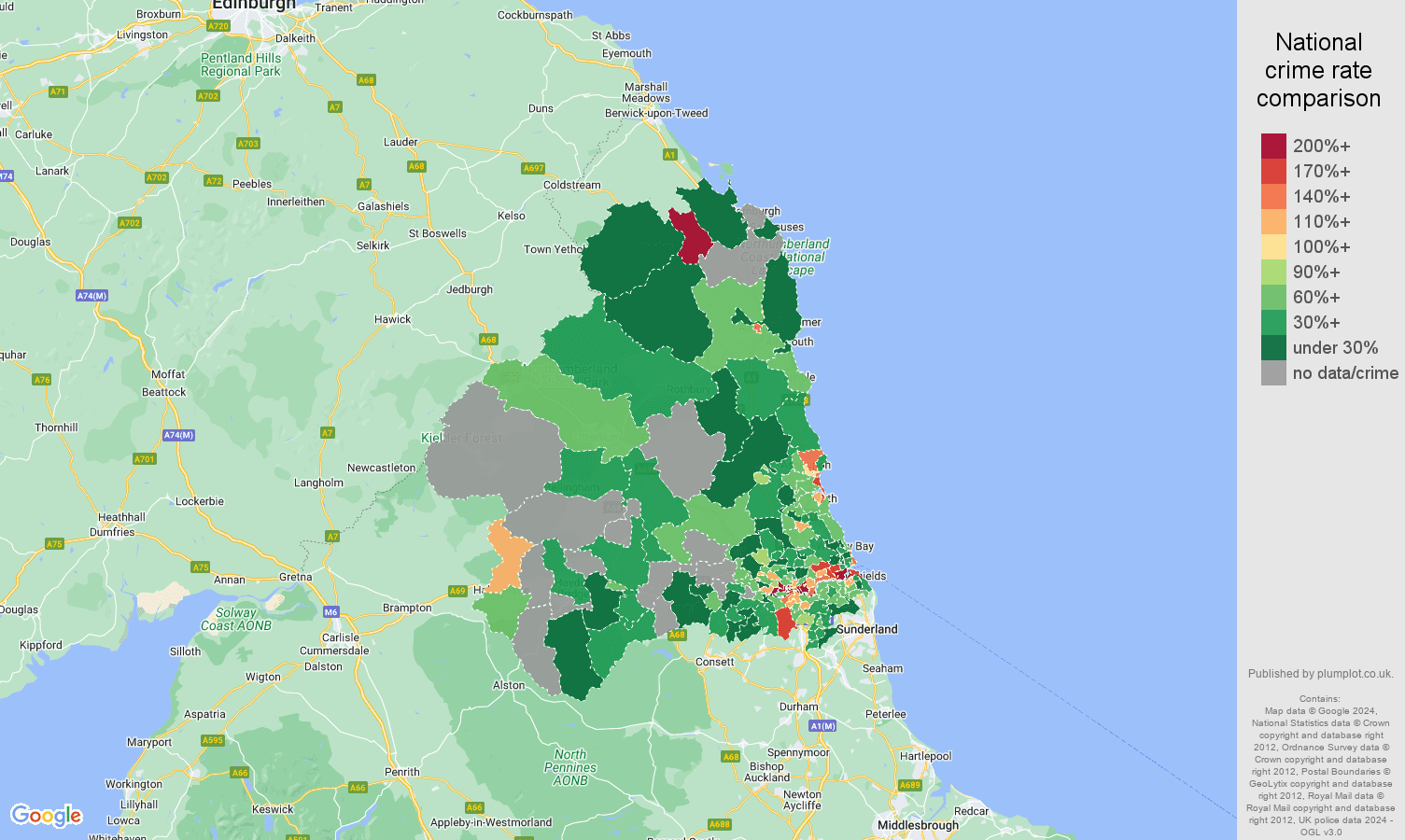Click the 110%+ light orange legend swatch
This screenshot has width=1405, height=840.
1273,221
